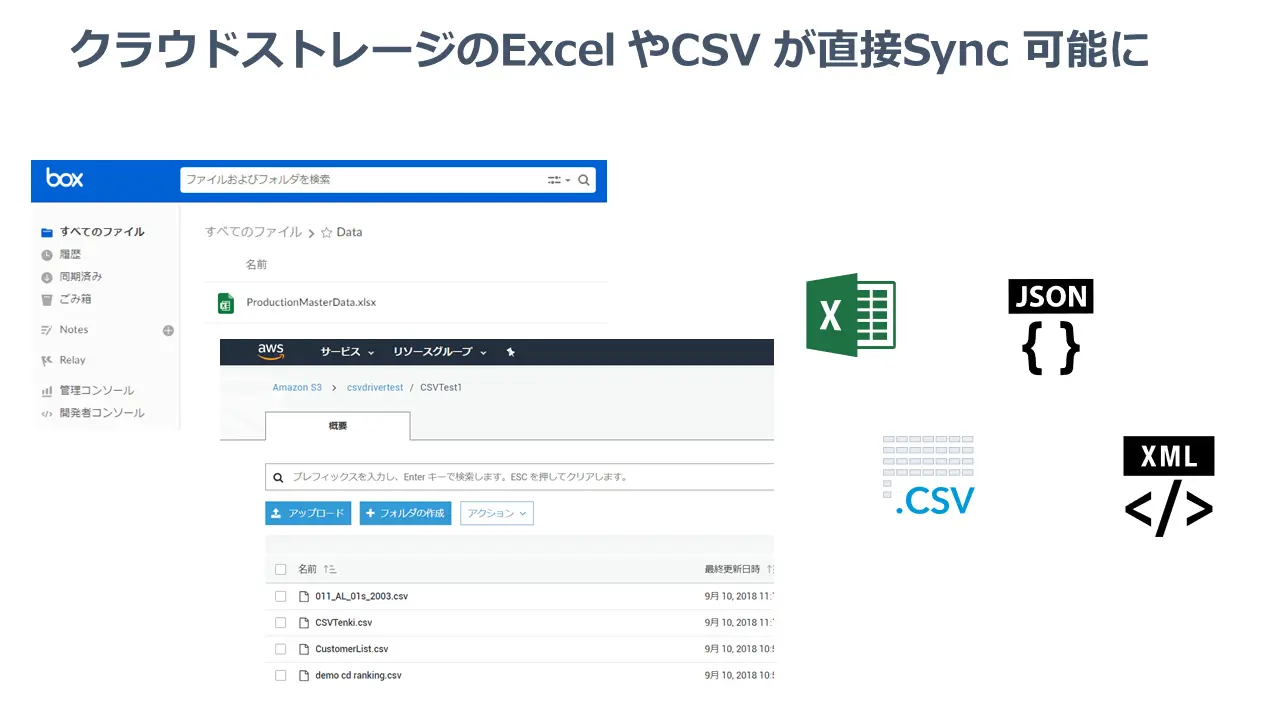Click the pin icon in the AWS navbar
The width and height of the screenshot is (1280, 720).
click(x=511, y=352)
